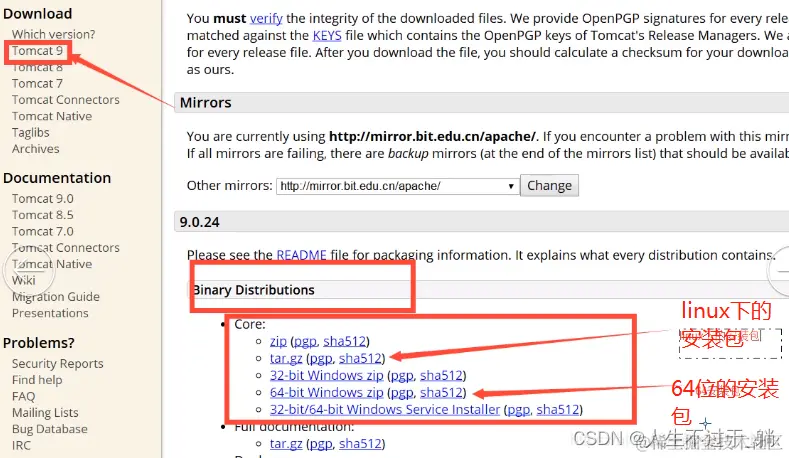Open pgp signature for Full documentation tar.gz
Screen dimensions: 789x458
(x=322, y=444)
